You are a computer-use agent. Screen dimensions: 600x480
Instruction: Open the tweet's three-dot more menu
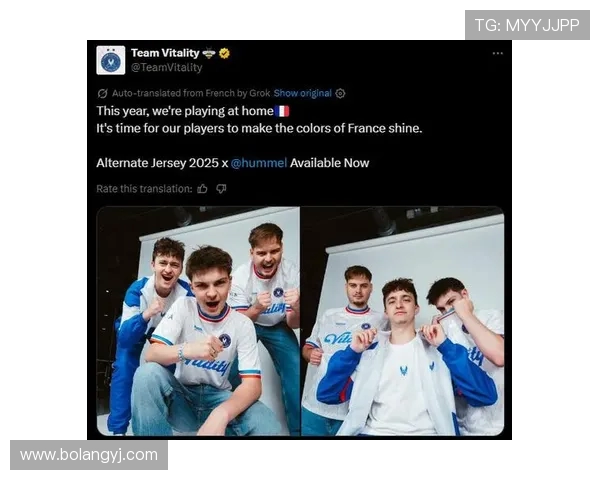pos(497,54)
